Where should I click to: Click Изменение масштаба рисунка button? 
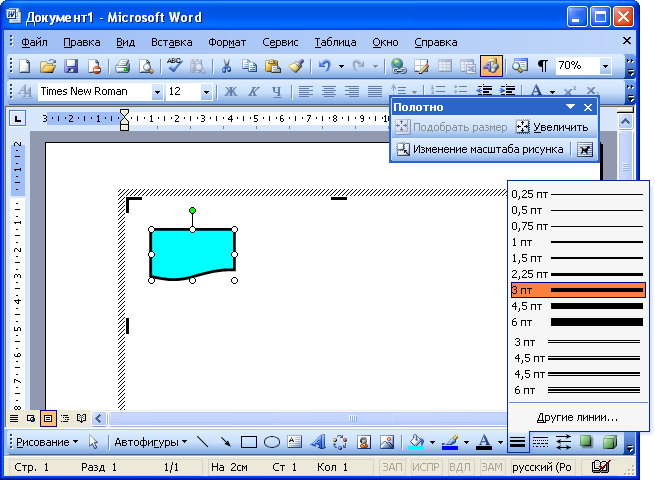coord(480,149)
